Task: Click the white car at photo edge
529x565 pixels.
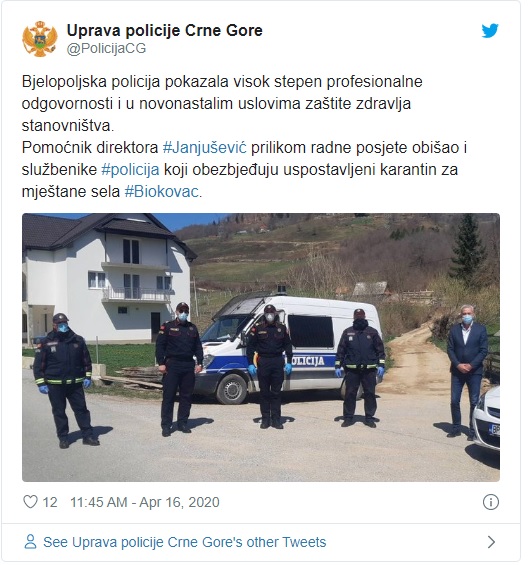Action: pyautogui.click(x=487, y=418)
